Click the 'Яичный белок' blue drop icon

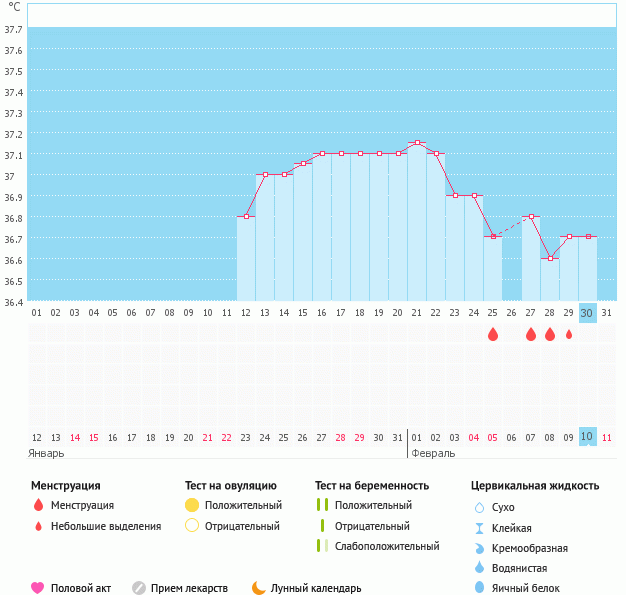coord(479,588)
